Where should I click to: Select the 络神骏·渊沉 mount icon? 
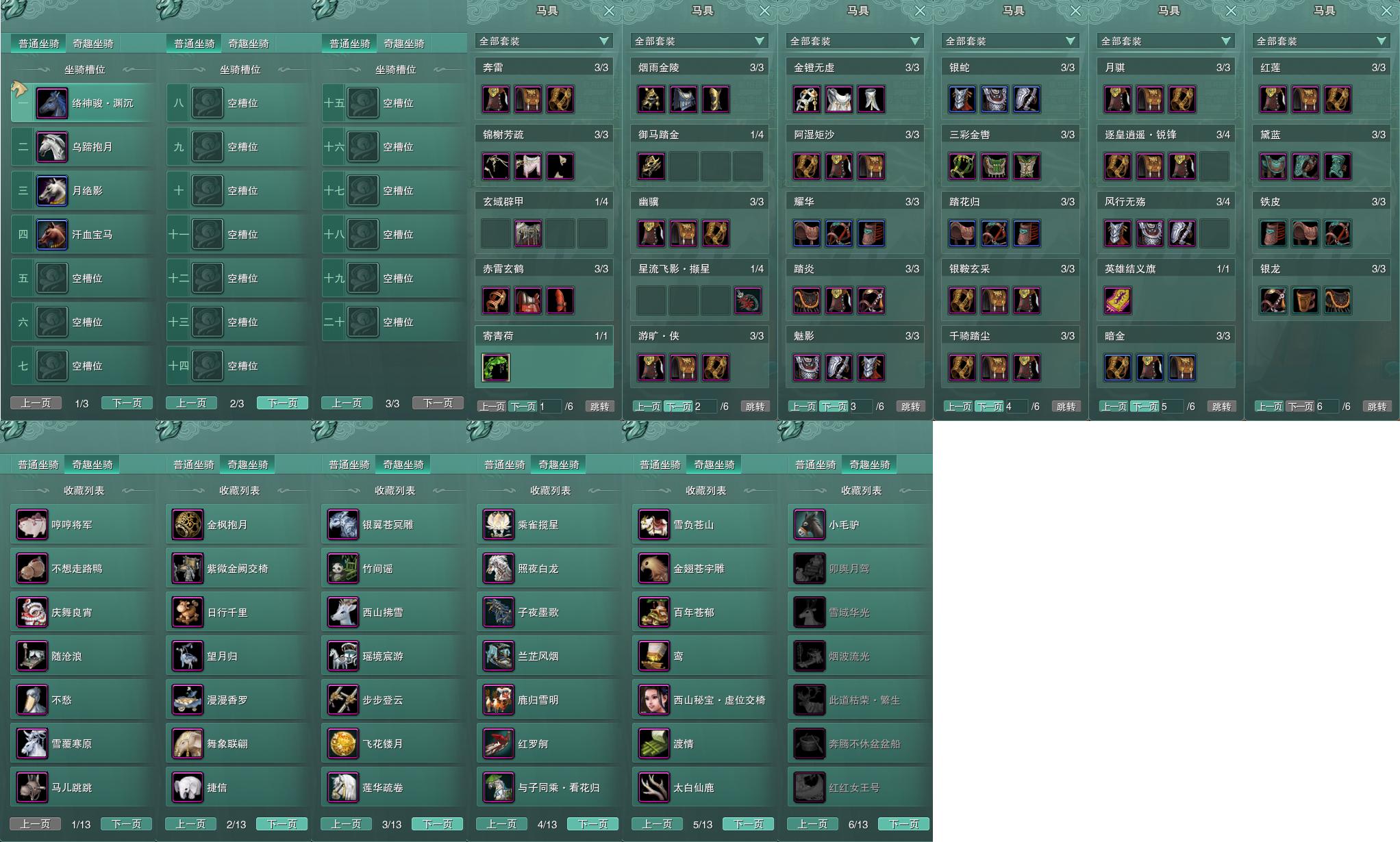(52, 103)
